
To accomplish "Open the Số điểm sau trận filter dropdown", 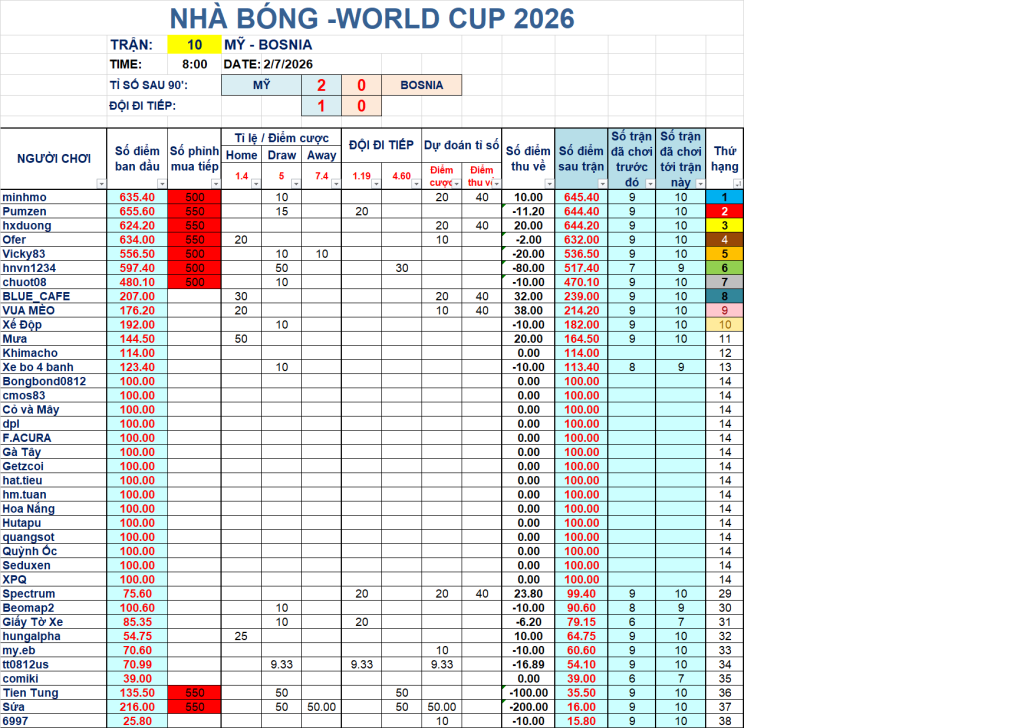I will pyautogui.click(x=603, y=184).
